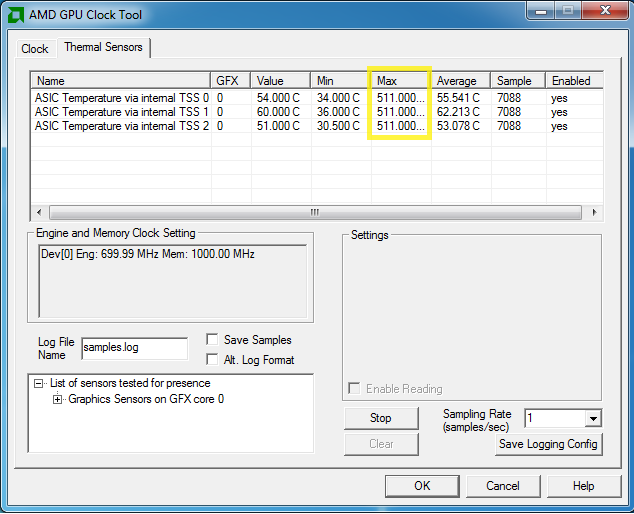Click the Min column header
Image resolution: width=634 pixels, height=514 pixels.
340,80
